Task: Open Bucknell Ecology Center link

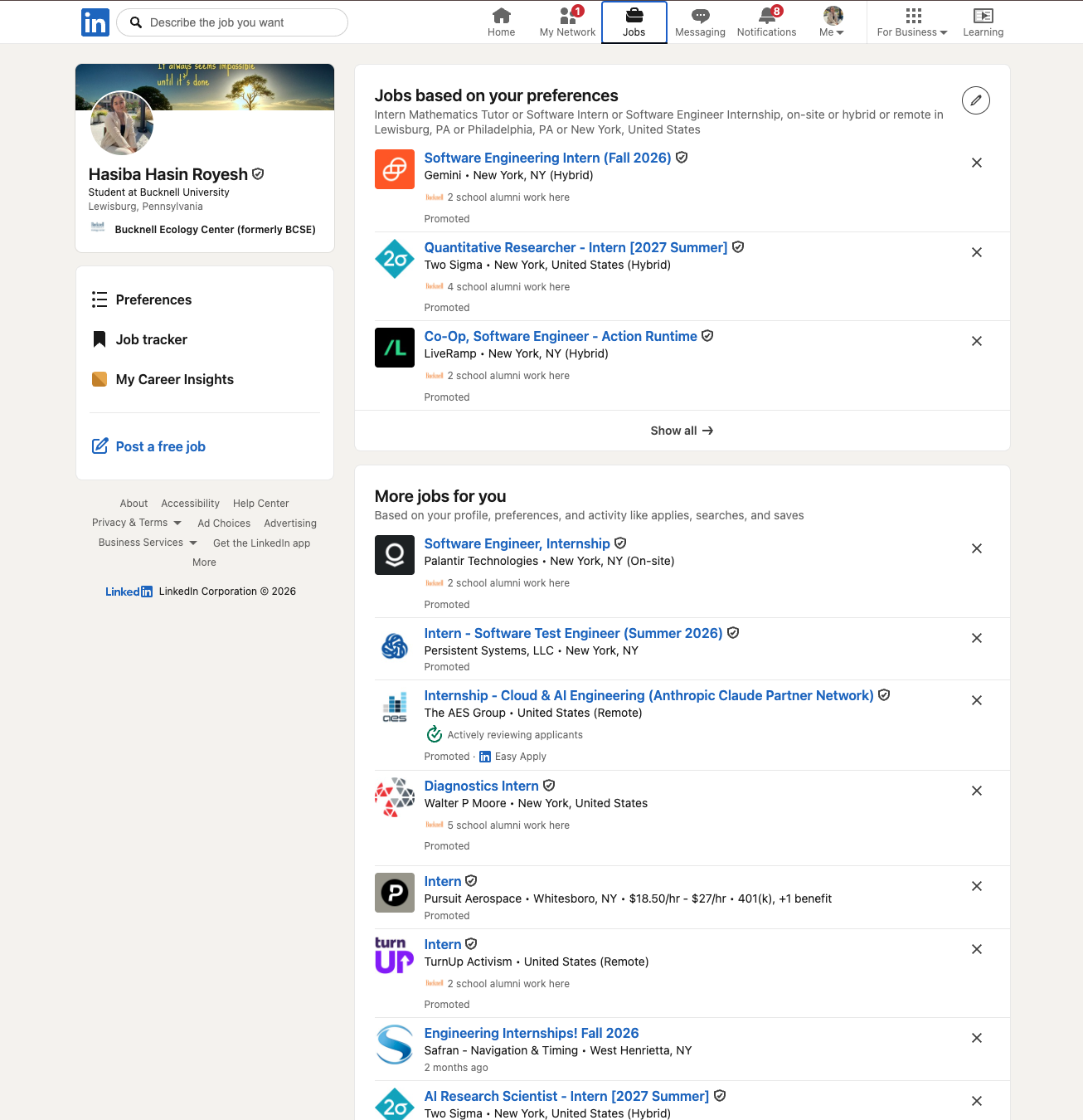Action: point(215,229)
